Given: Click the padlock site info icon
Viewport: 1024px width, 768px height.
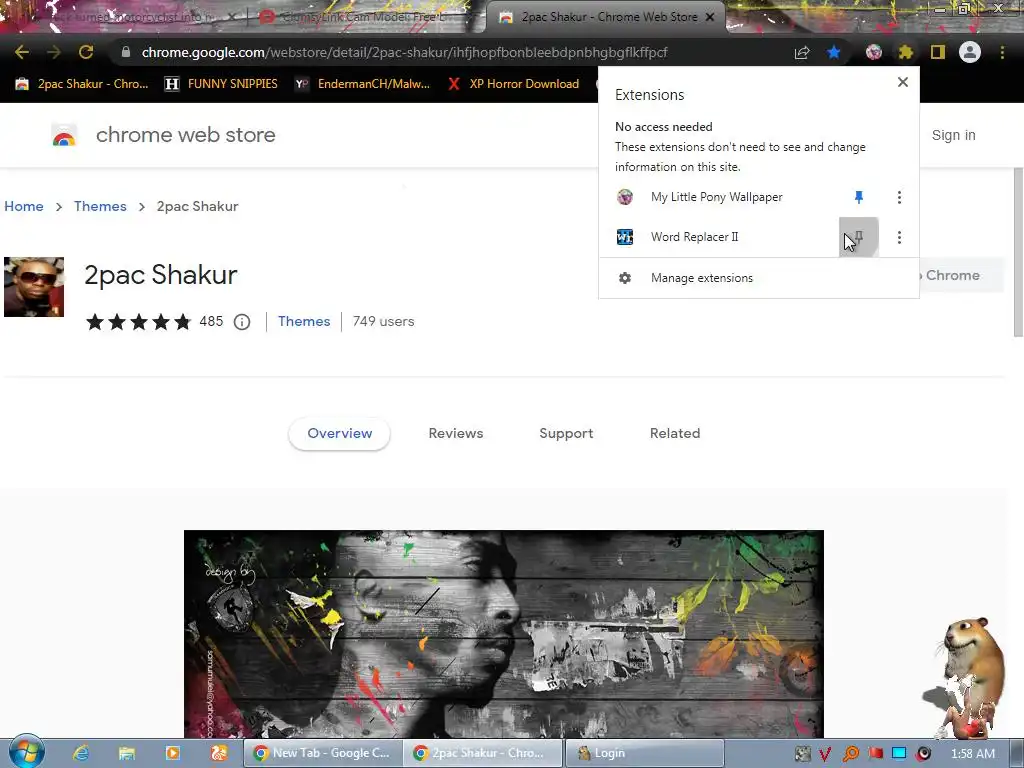Looking at the screenshot, I should pos(126,52).
